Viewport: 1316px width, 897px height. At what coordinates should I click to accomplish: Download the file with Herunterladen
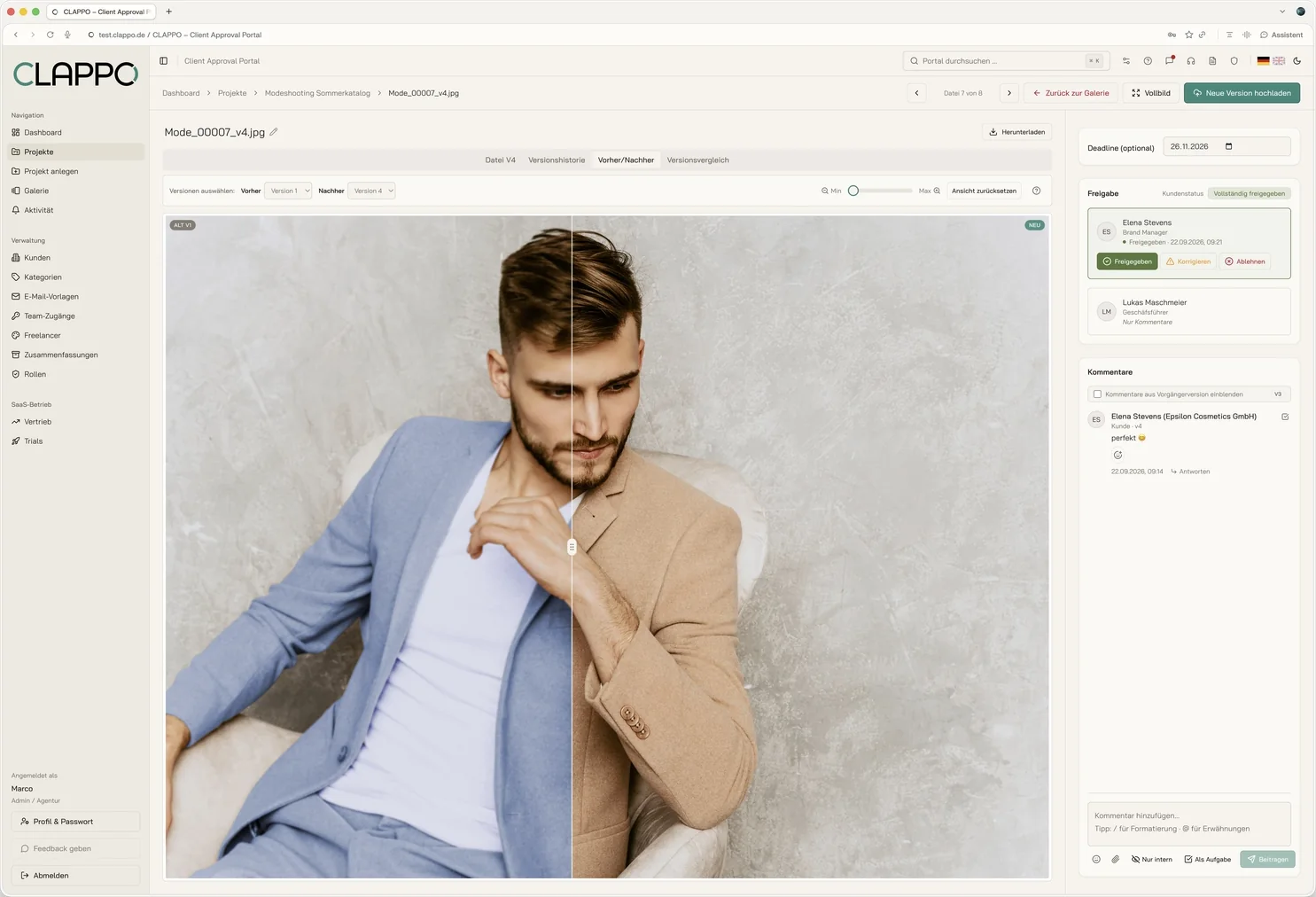coord(1016,132)
